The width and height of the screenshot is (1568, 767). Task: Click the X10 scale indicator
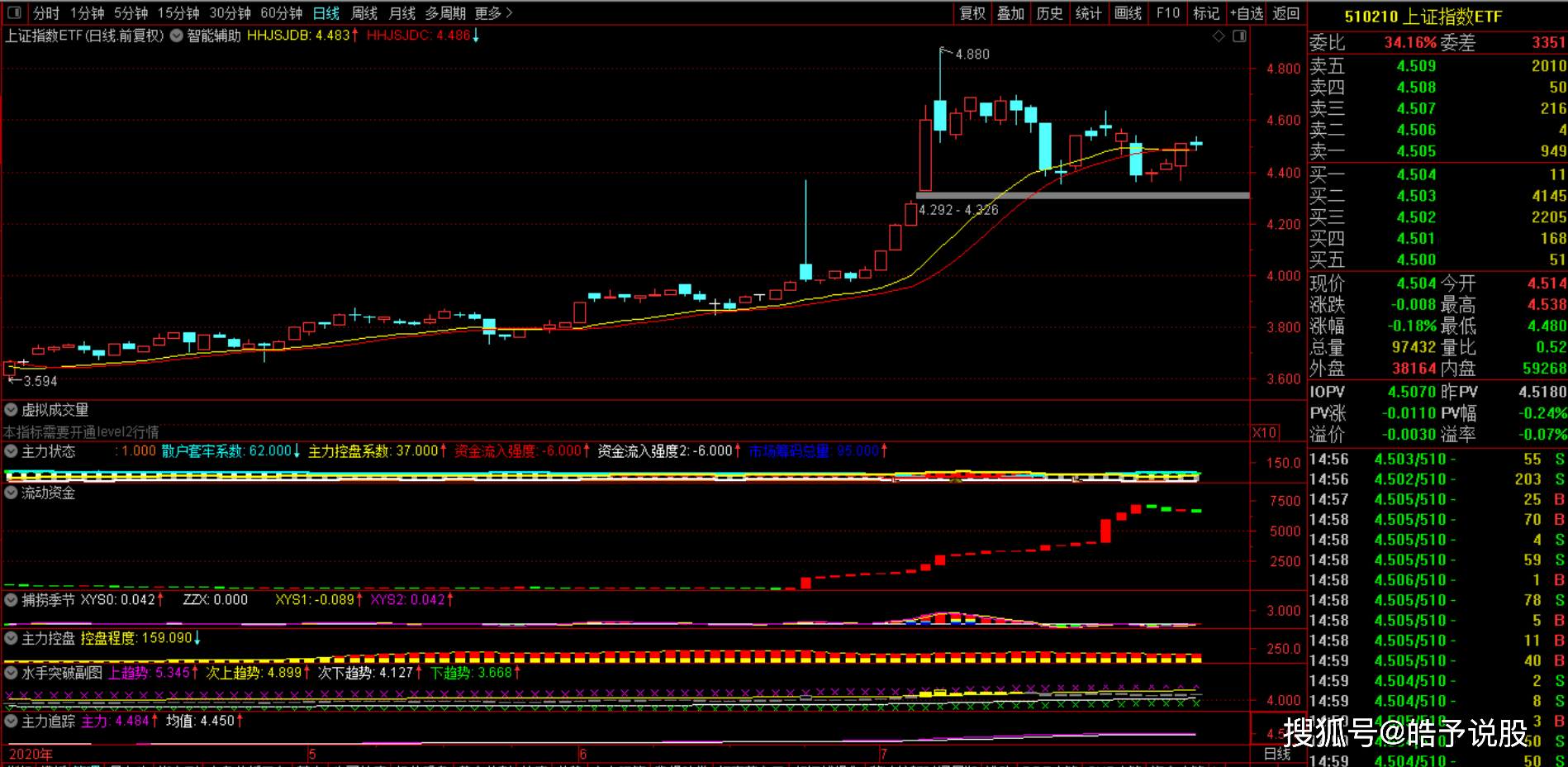pos(1264,433)
